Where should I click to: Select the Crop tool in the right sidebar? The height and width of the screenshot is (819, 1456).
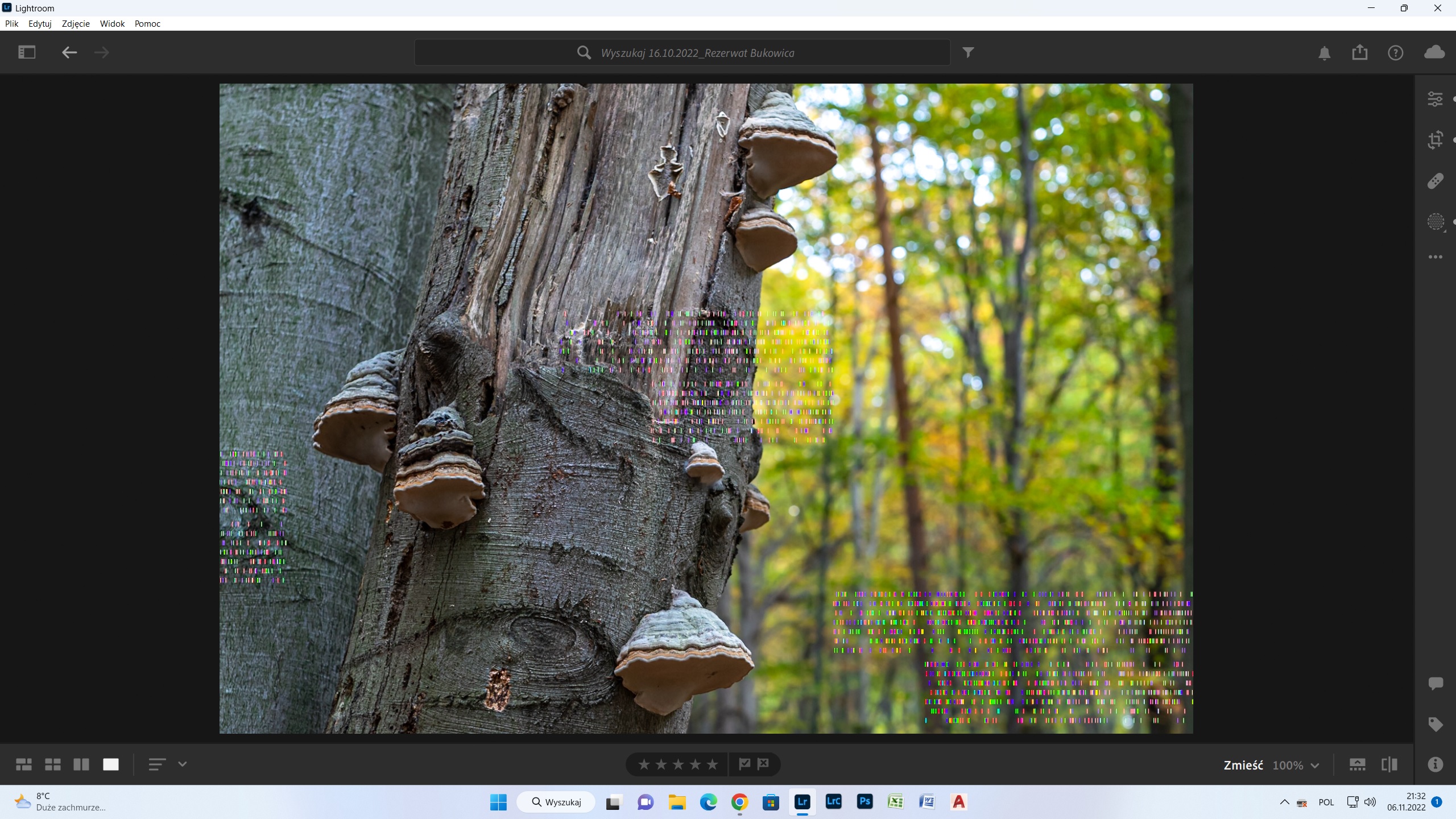click(1435, 139)
